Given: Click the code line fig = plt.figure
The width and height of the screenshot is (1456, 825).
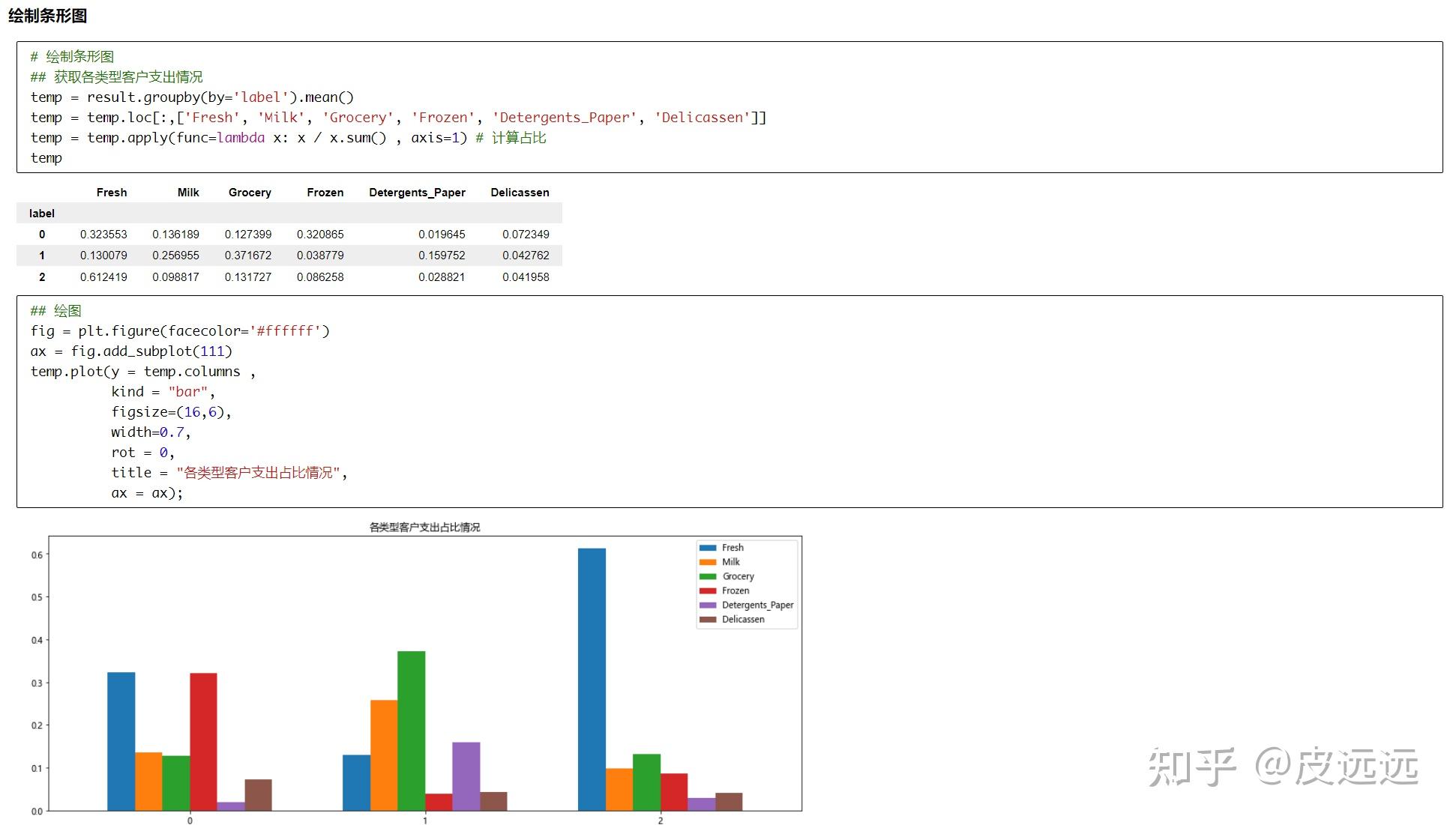Looking at the screenshot, I should [180, 331].
